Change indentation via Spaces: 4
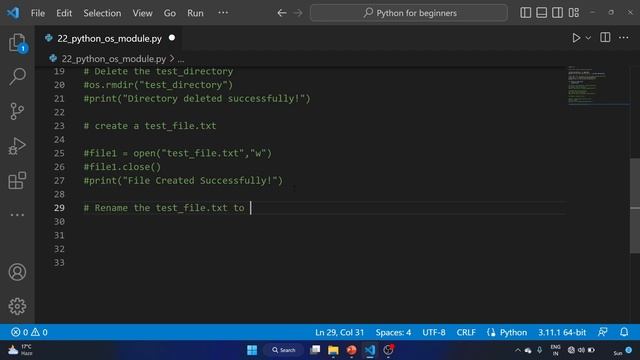640x360 pixels. (x=393, y=332)
